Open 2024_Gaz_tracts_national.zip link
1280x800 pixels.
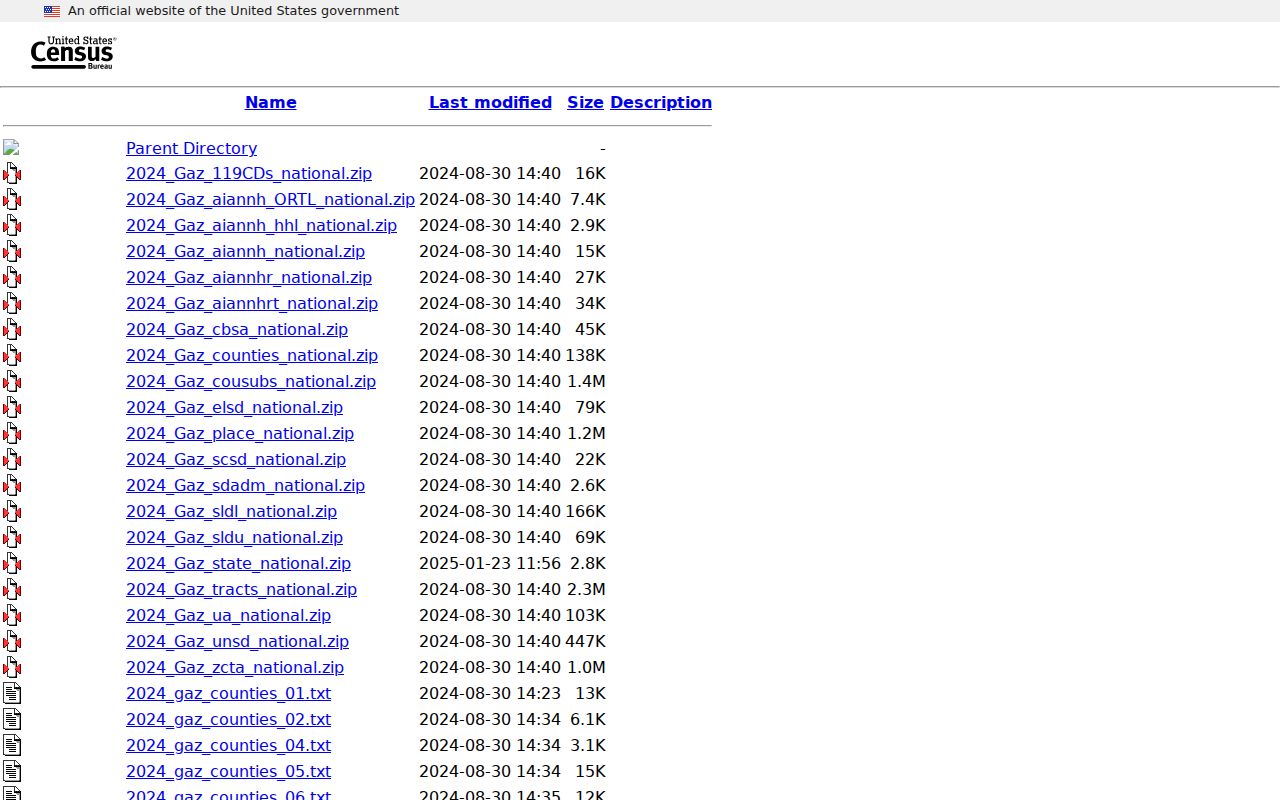pos(241,590)
